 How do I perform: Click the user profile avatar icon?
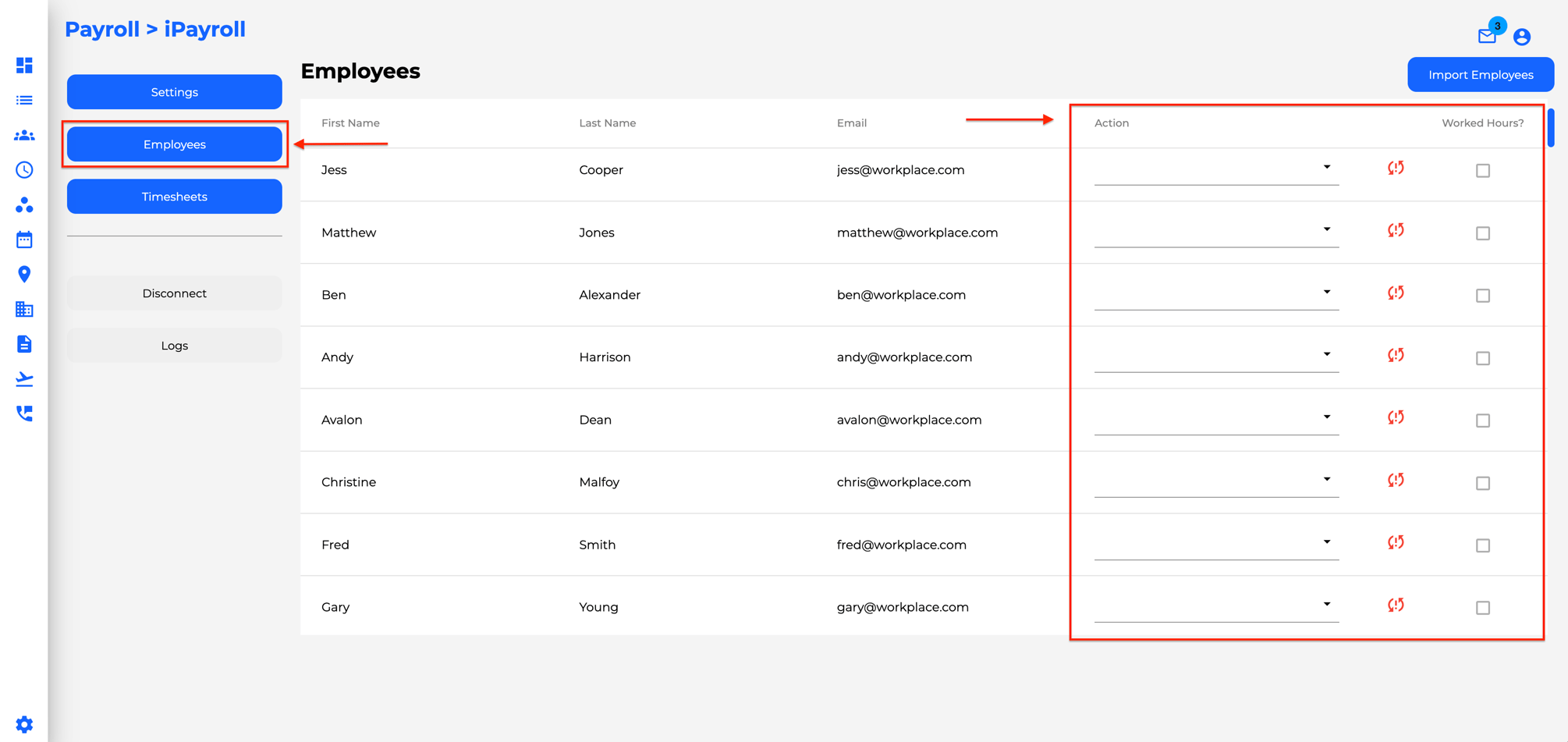tap(1522, 36)
